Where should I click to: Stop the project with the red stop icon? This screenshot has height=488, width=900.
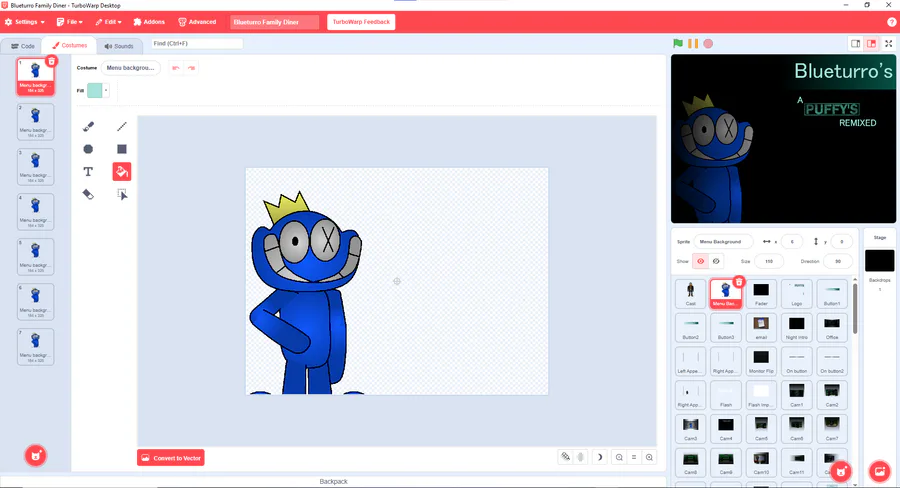(x=708, y=44)
